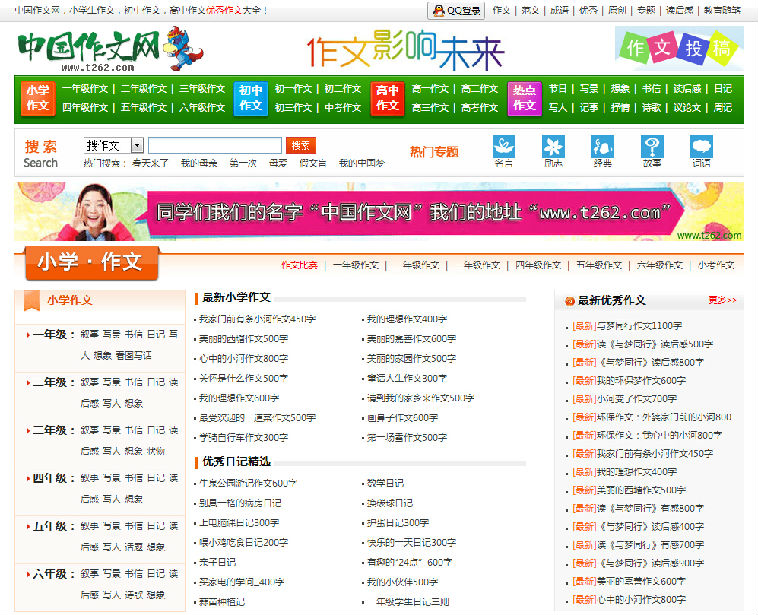
Task: Select the orange 小学作文 category block
Action: coord(38,98)
